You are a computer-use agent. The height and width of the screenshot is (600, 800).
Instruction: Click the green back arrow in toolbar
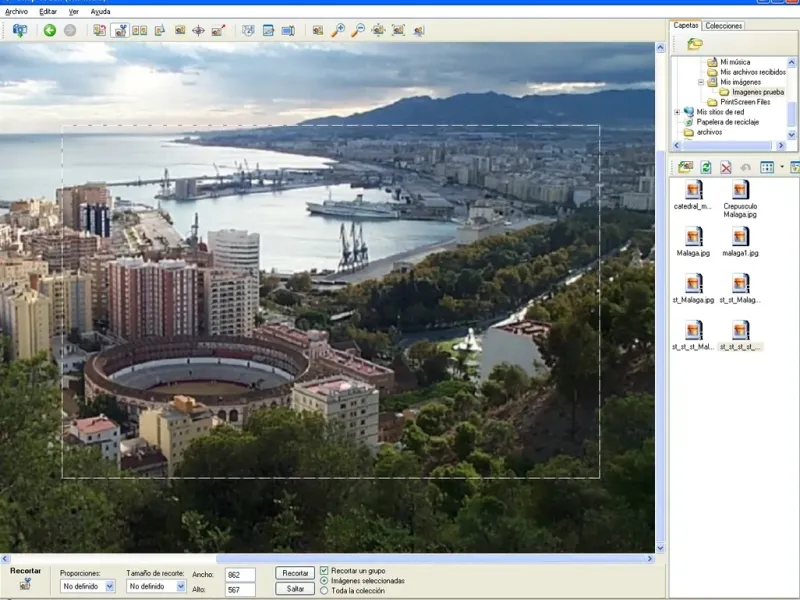[49, 31]
